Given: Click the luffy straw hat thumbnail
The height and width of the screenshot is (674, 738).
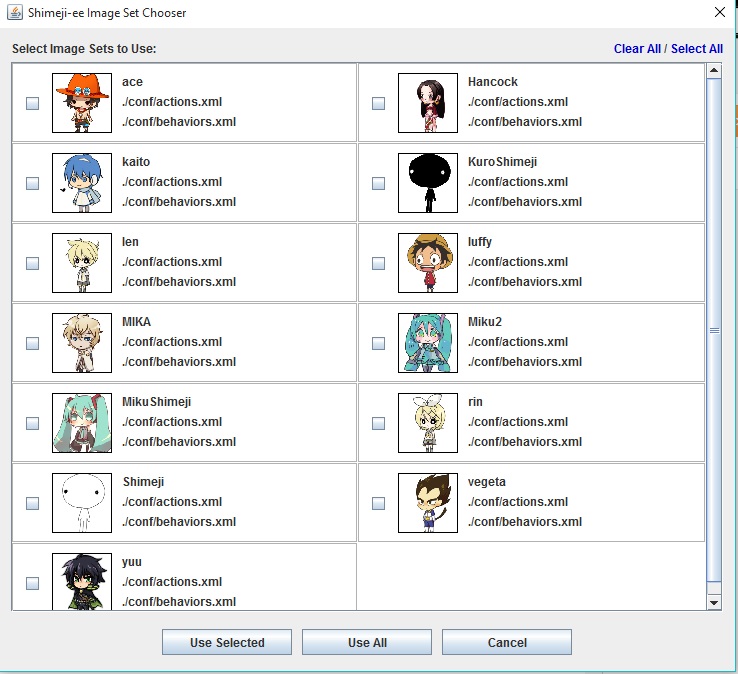Looking at the screenshot, I should click(428, 263).
